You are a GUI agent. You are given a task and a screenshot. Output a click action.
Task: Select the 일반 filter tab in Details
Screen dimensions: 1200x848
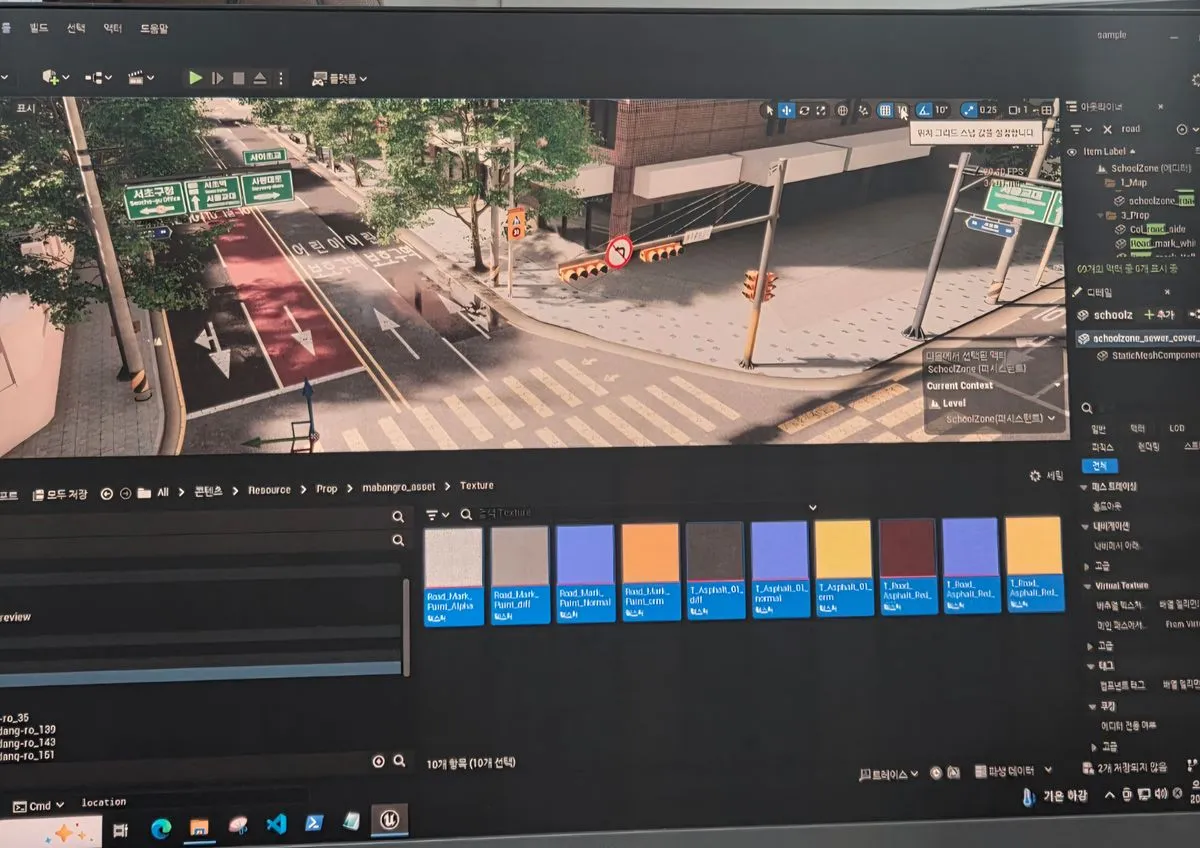pos(1099,428)
